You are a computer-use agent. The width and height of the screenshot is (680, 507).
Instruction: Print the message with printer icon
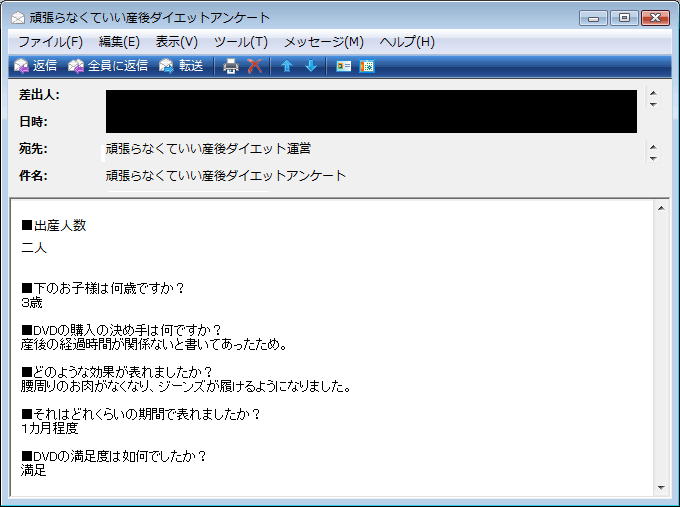pyautogui.click(x=231, y=66)
